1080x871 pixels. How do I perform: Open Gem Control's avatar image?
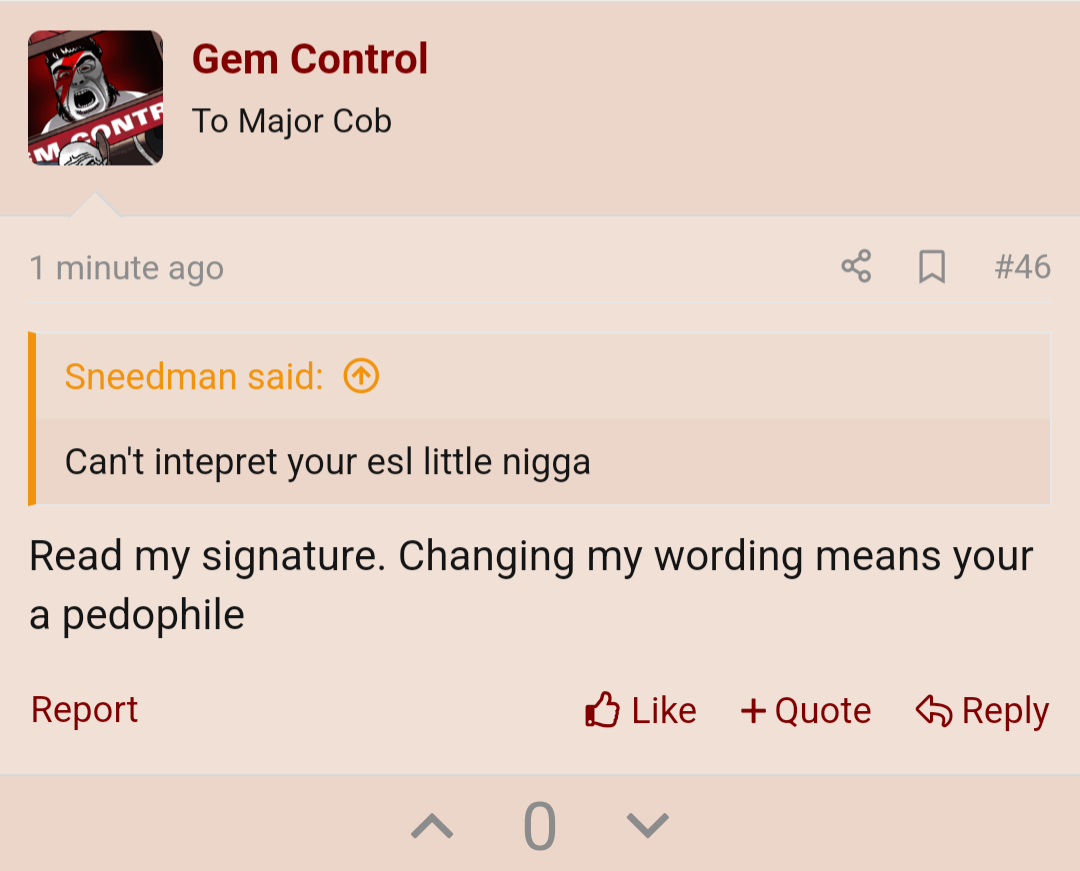pos(95,98)
